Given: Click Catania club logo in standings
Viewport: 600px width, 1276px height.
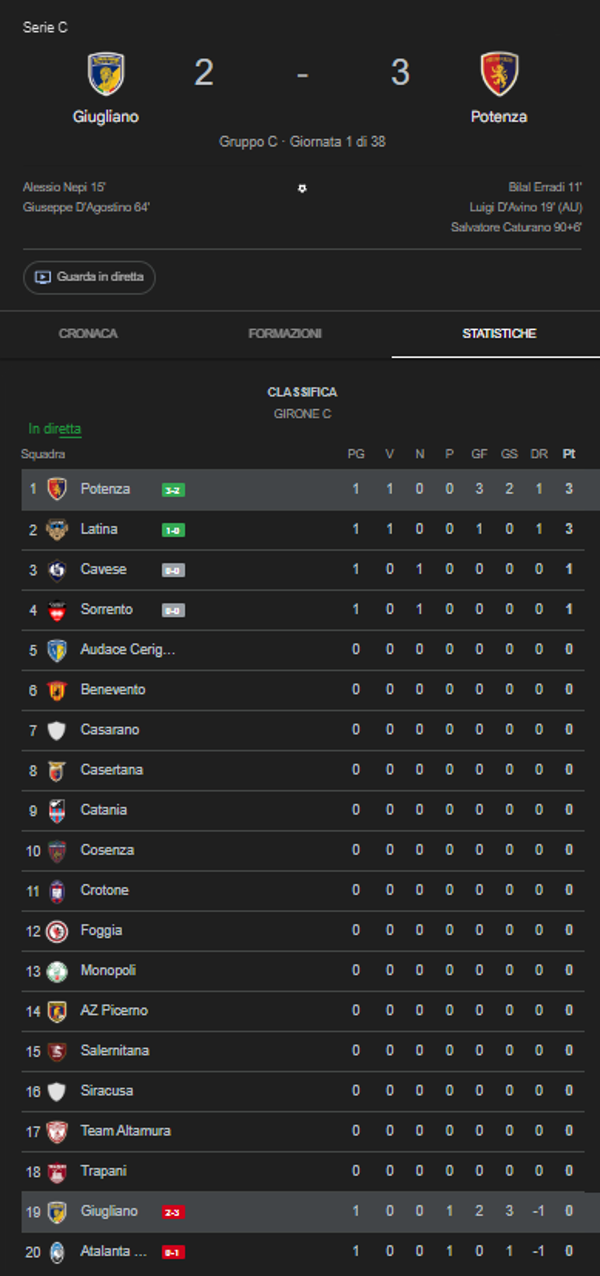Looking at the screenshot, I should tap(57, 810).
